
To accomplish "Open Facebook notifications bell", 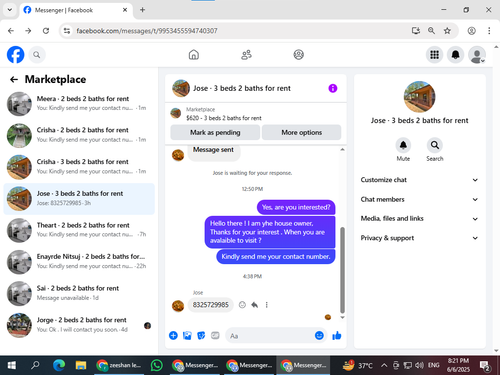I will (455, 55).
